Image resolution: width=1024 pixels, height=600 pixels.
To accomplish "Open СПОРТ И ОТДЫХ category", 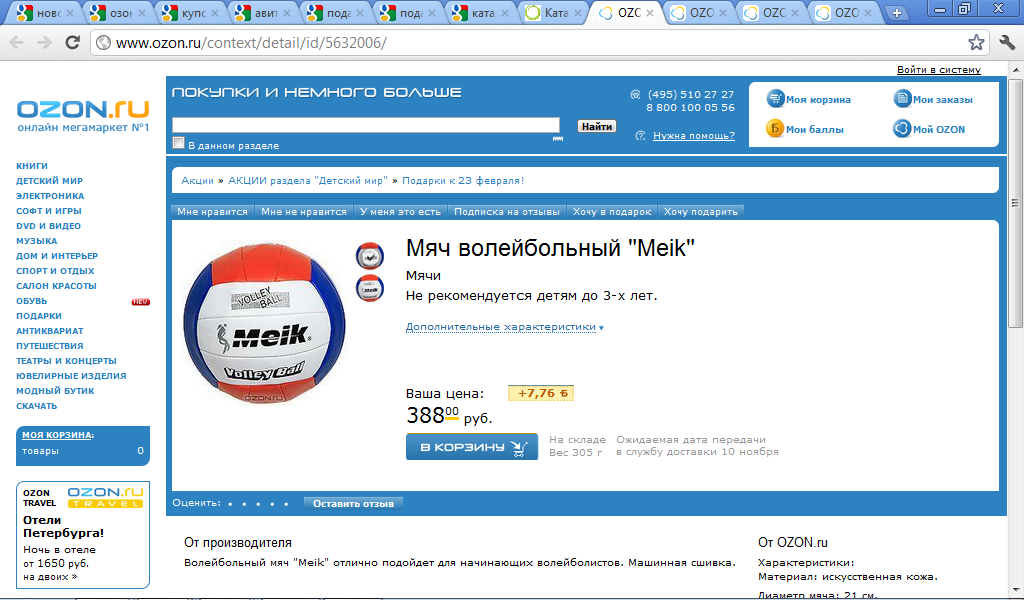I will coord(55,271).
